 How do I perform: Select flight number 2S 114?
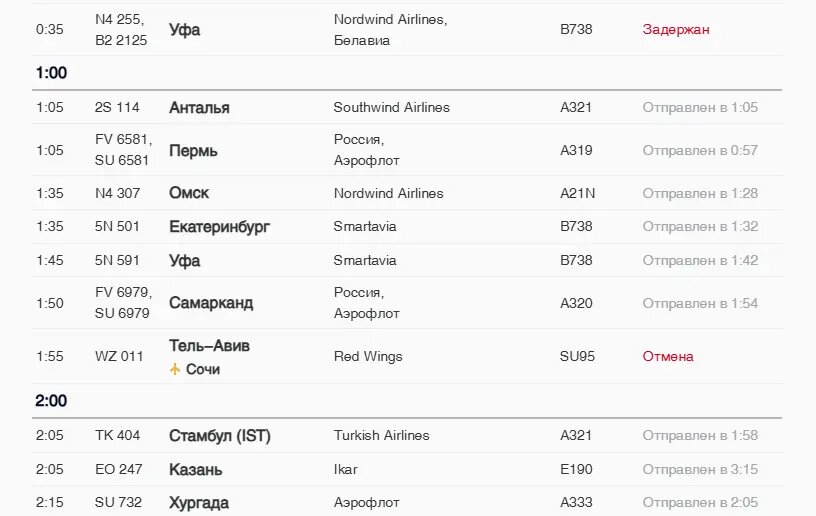pyautogui.click(x=117, y=107)
